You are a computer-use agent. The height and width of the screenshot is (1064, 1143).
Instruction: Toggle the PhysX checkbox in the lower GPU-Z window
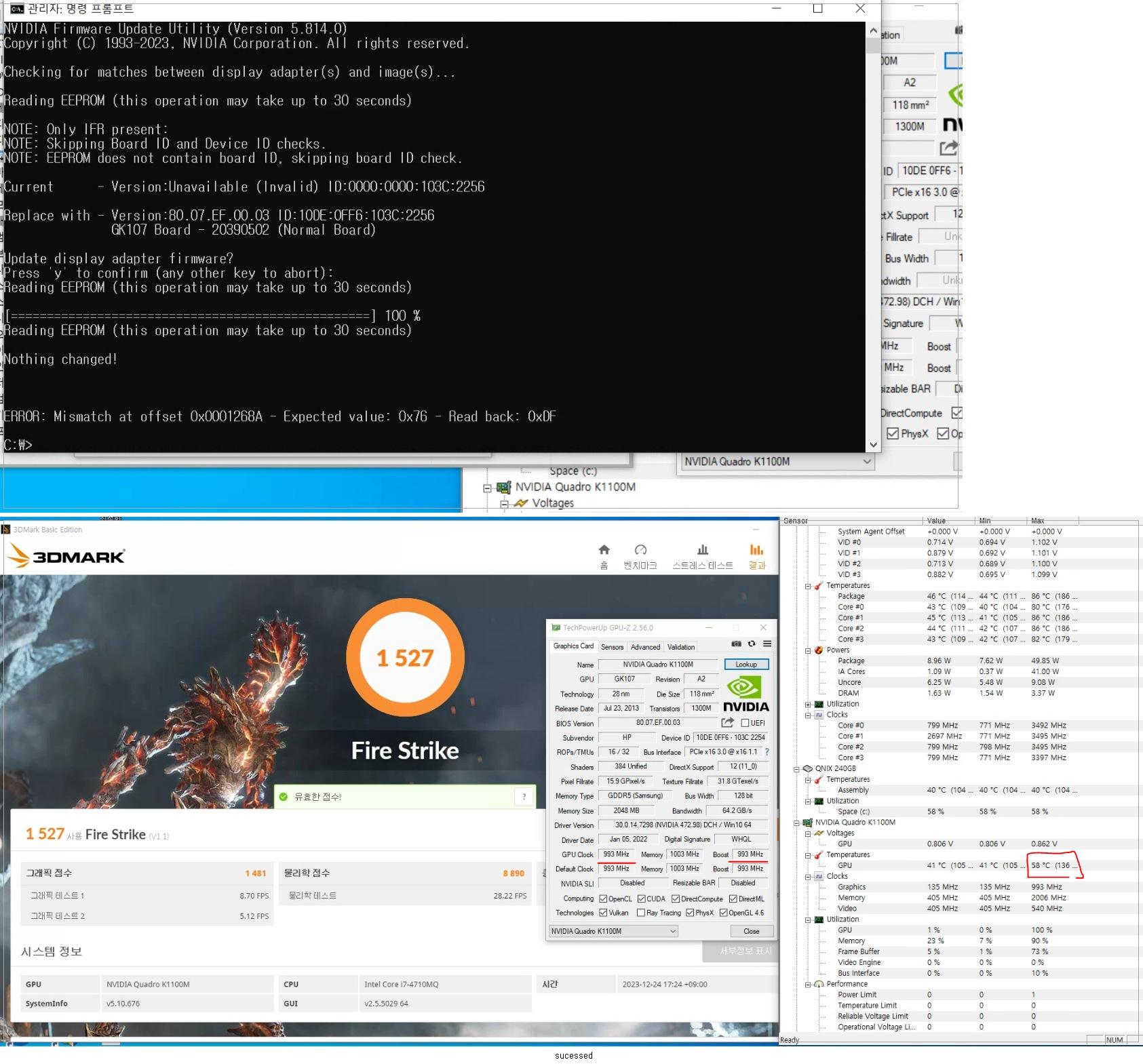coord(690,913)
